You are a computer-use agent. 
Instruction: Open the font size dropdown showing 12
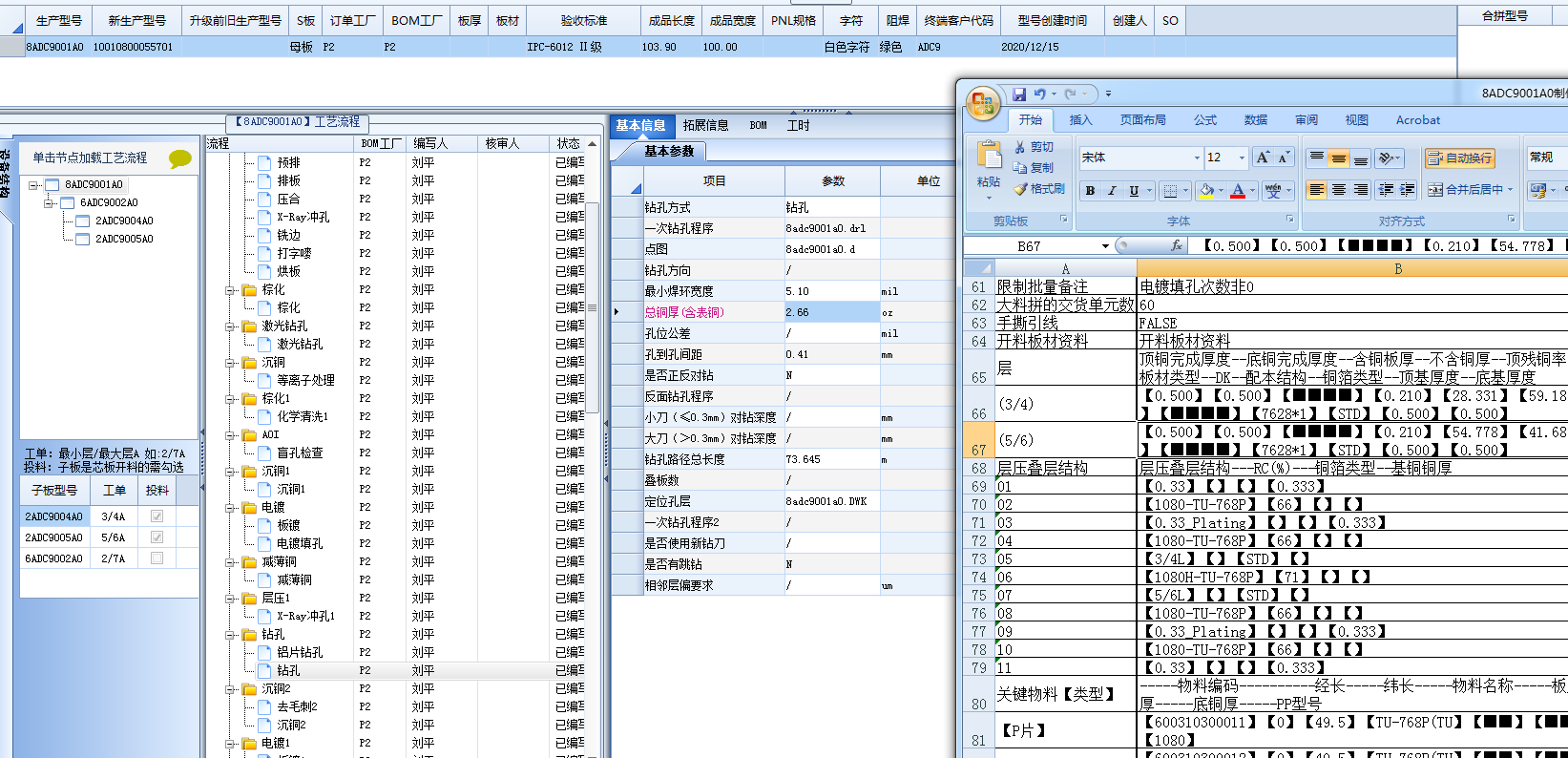(1242, 158)
